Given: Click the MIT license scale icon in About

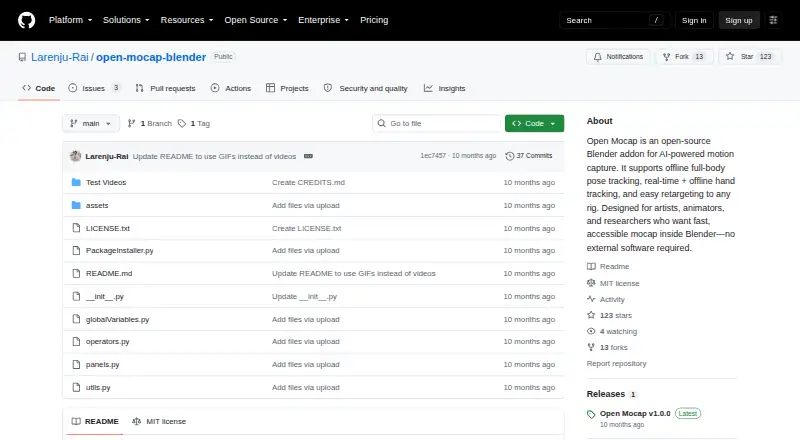Looking at the screenshot, I should (591, 283).
